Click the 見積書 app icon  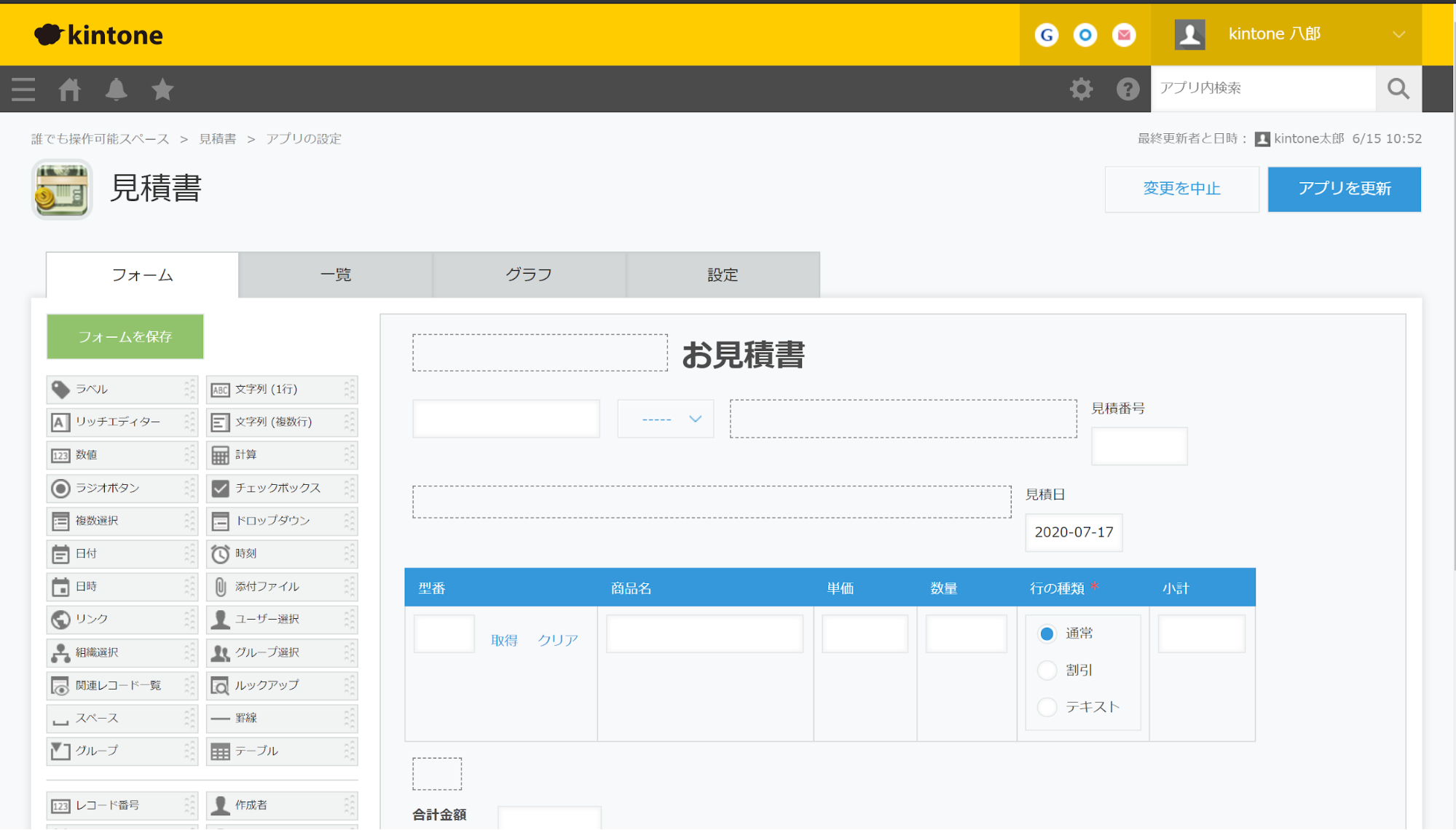(62, 189)
